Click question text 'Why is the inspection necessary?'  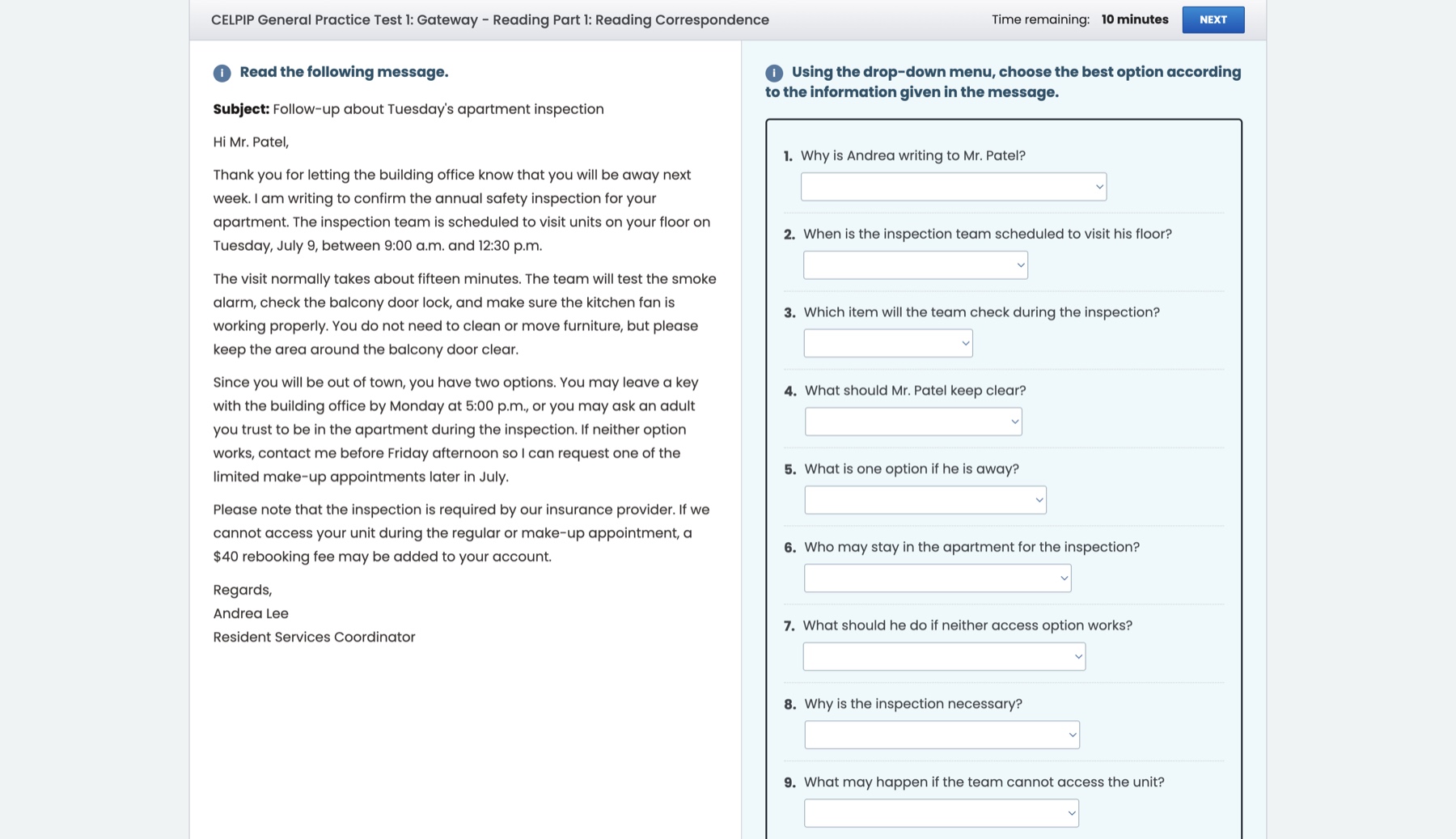tap(913, 704)
